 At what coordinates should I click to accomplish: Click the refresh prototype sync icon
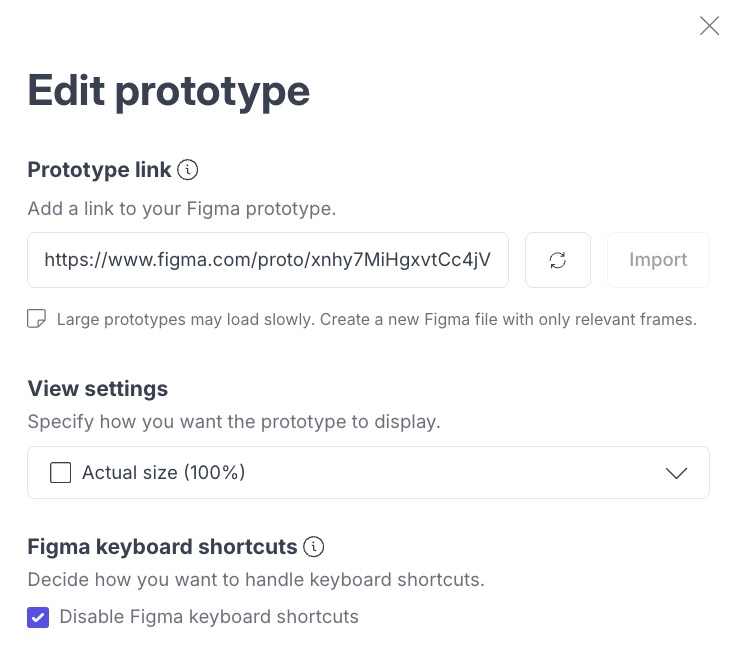(558, 260)
